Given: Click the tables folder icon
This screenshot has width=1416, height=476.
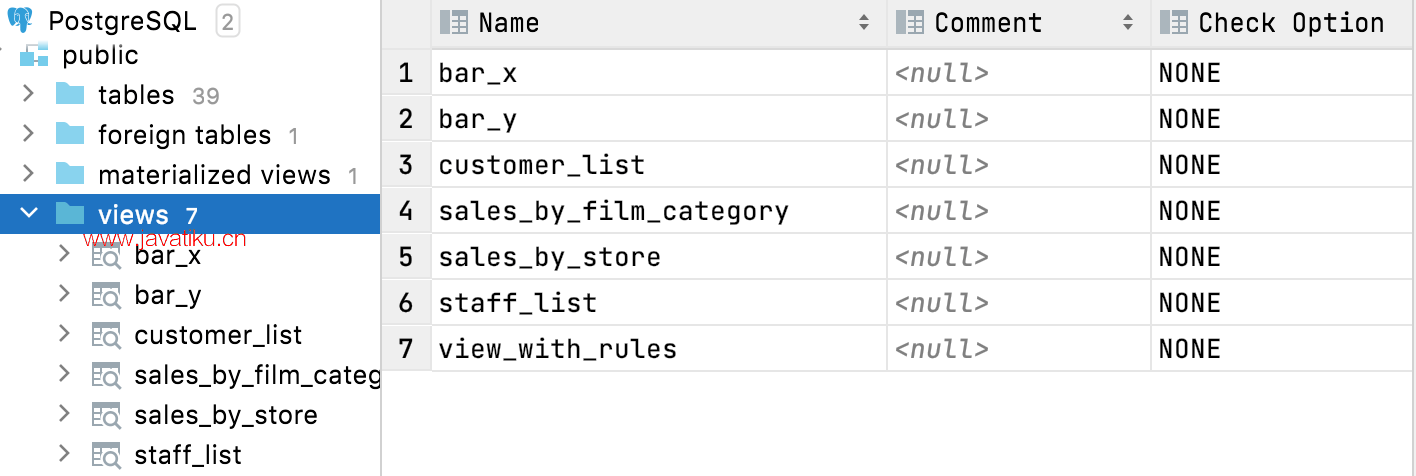Looking at the screenshot, I should tap(70, 95).
